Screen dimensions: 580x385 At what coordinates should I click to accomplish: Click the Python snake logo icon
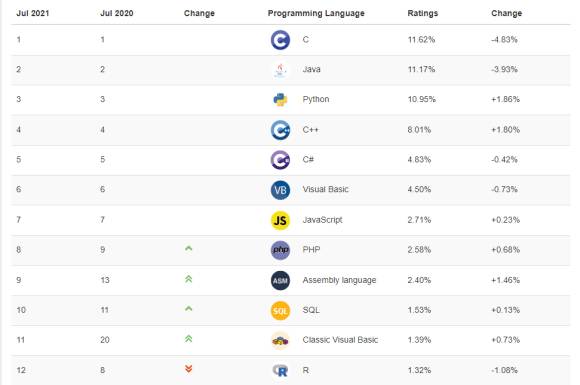280,99
